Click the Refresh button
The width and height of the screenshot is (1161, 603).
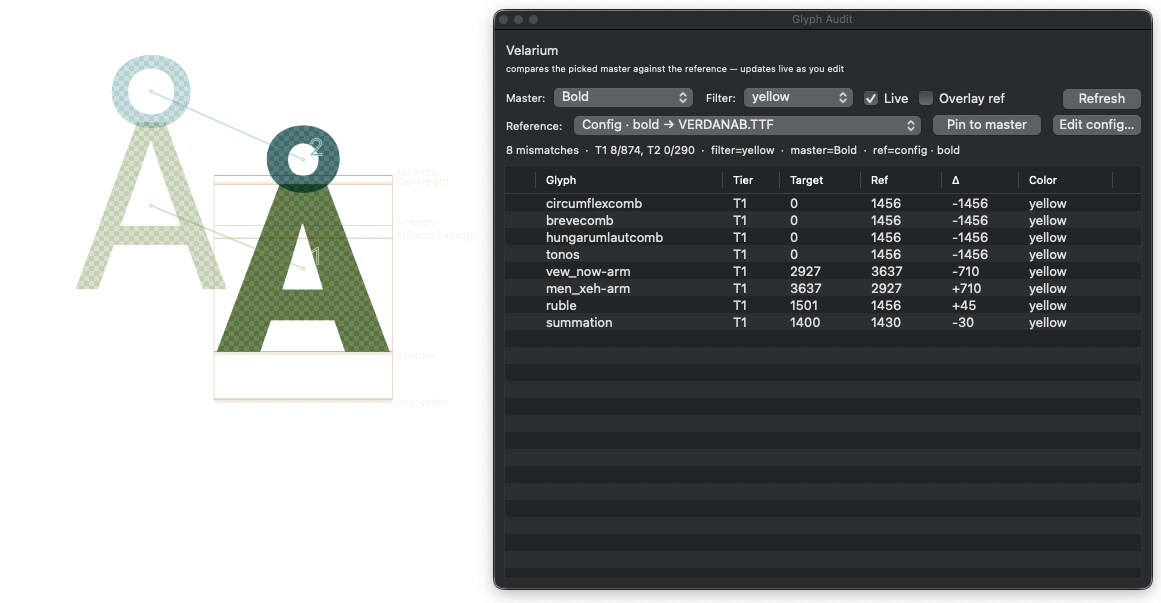pyautogui.click(x=1101, y=99)
